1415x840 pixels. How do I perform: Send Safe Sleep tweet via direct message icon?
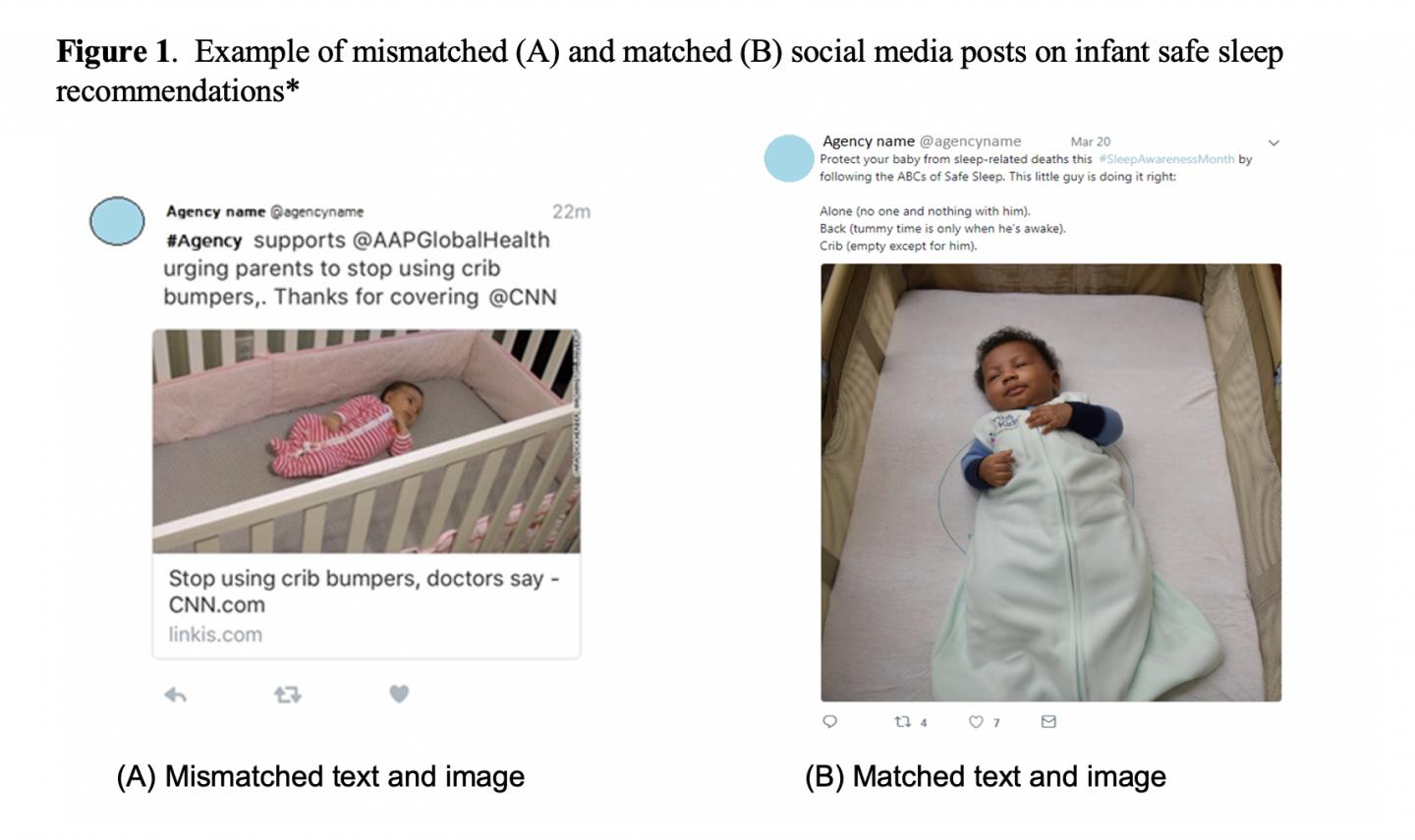click(1048, 722)
